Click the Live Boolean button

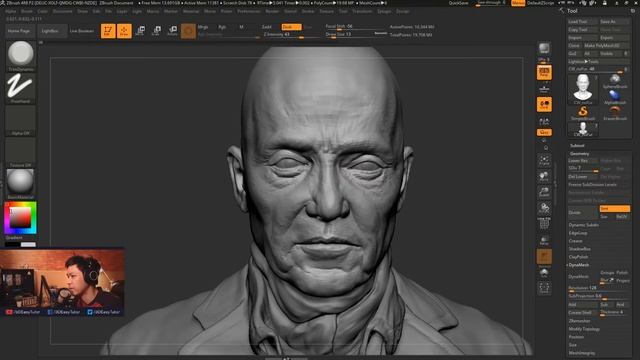click(x=82, y=31)
